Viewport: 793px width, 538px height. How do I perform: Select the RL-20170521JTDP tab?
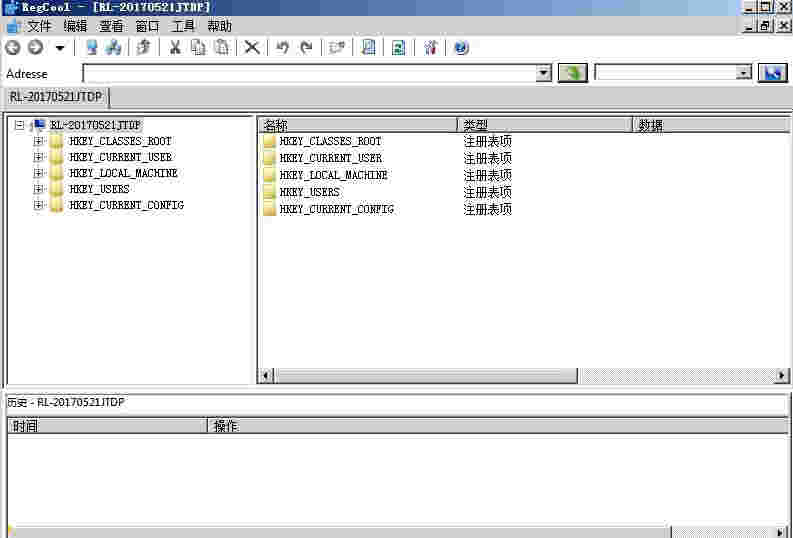coord(56,97)
